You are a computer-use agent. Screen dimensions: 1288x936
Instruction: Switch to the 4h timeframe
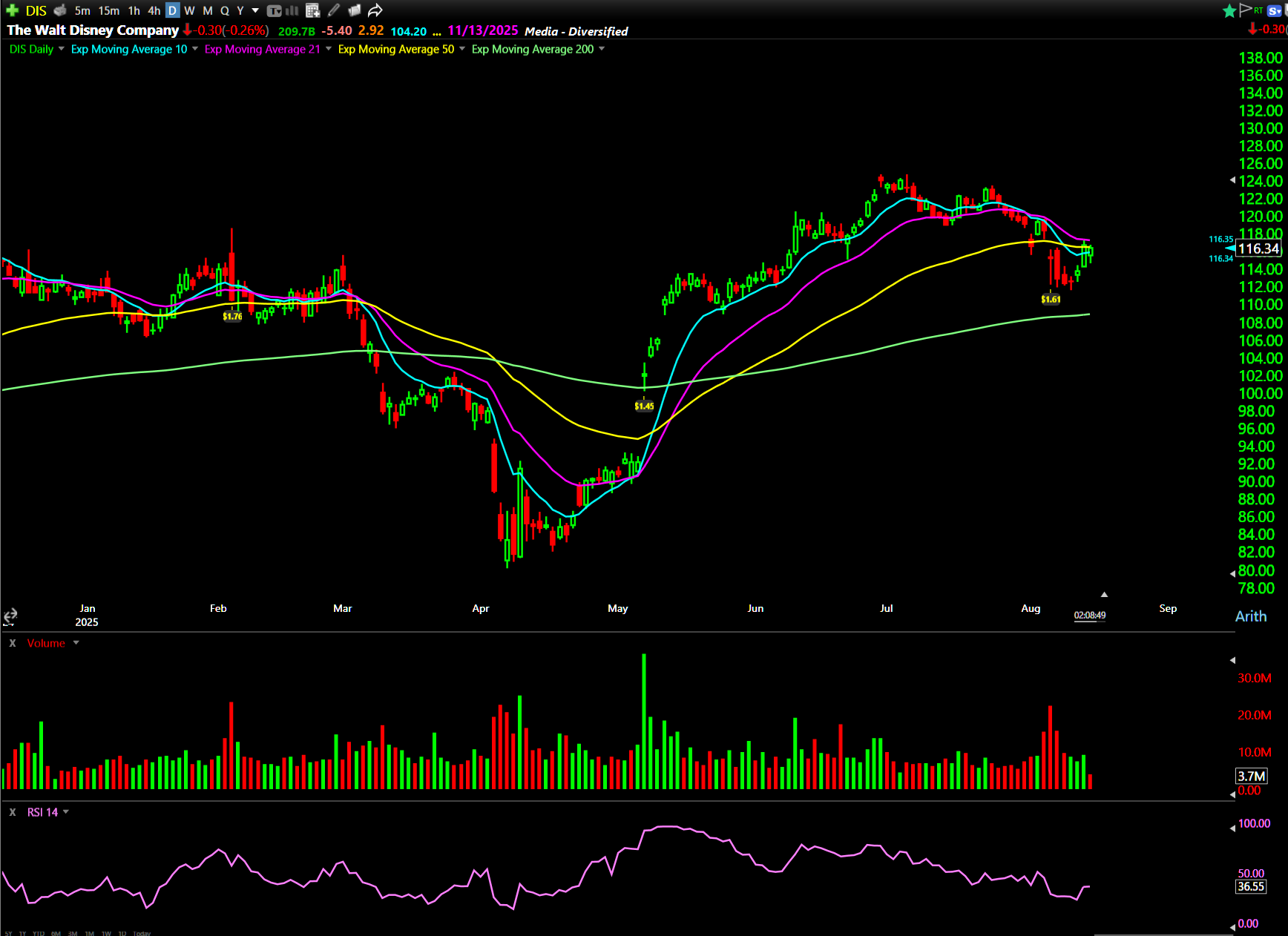tap(154, 10)
